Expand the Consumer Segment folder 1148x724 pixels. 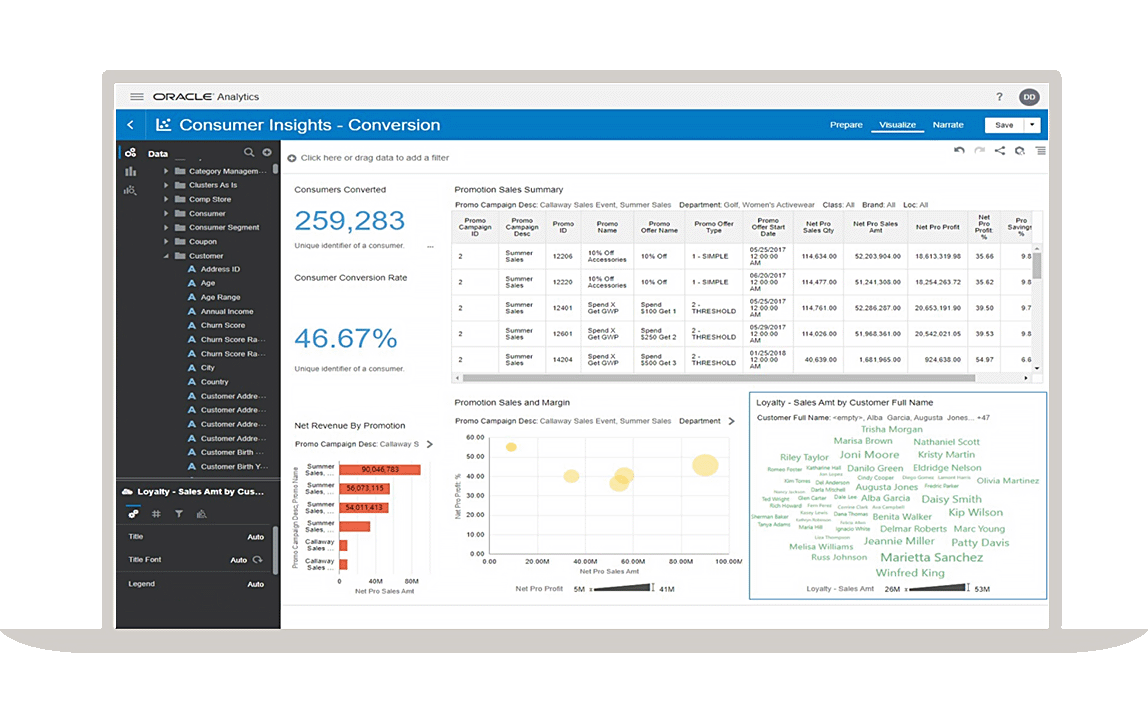pyautogui.click(x=165, y=228)
